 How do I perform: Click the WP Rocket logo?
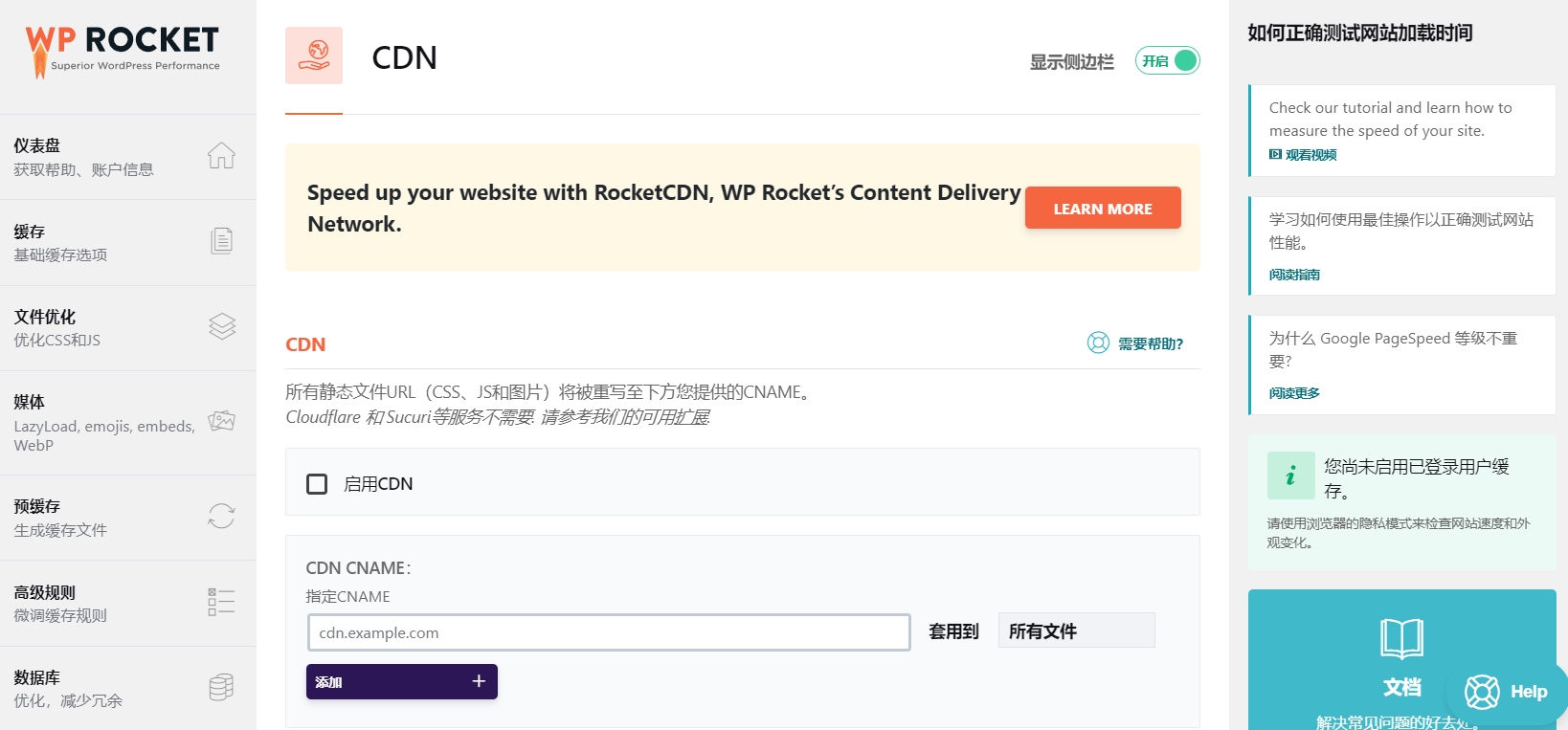click(x=123, y=51)
